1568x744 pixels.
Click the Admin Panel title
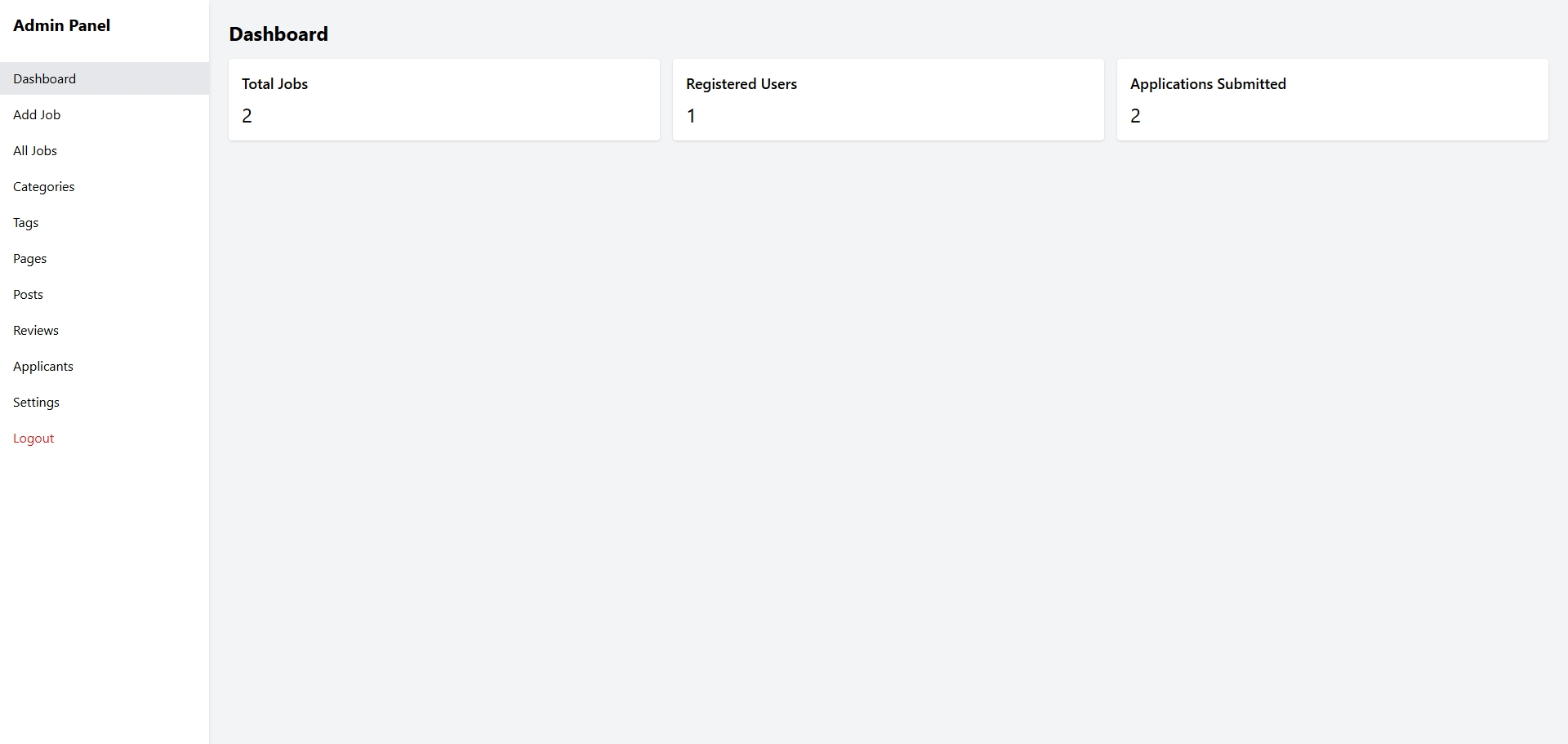62,25
